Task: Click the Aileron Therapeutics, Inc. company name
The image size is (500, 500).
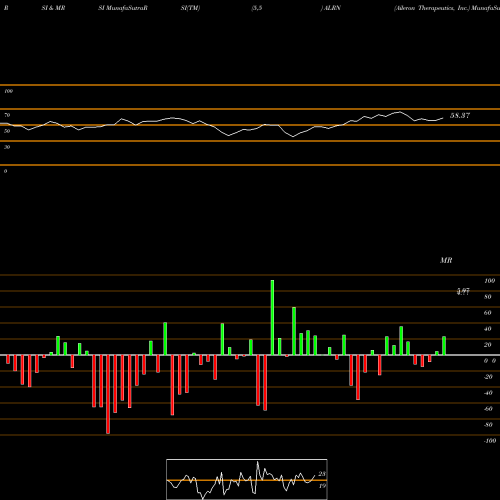Action: click(x=431, y=8)
